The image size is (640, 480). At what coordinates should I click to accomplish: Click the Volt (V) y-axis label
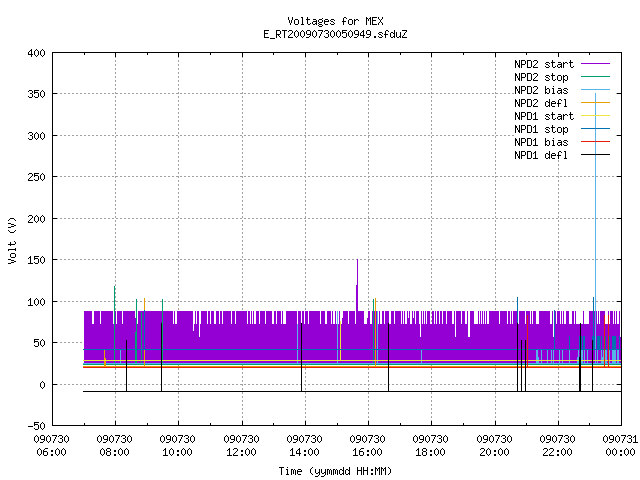12,240
